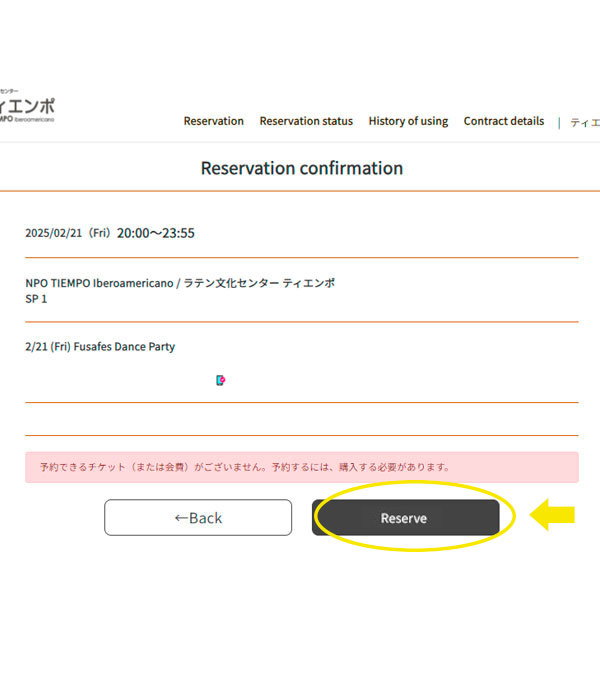This screenshot has height=673, width=600.
Task: Go to the Reservation status page
Action: click(306, 121)
